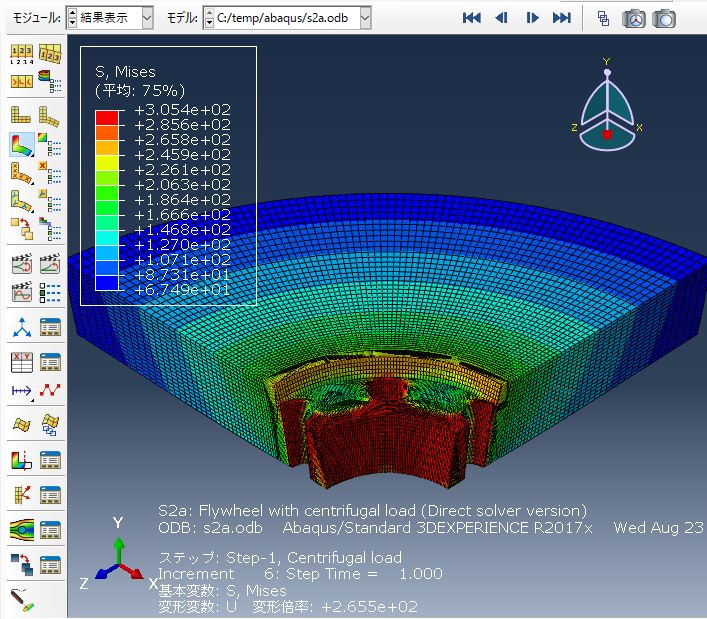Skip to the last frame

point(562,18)
